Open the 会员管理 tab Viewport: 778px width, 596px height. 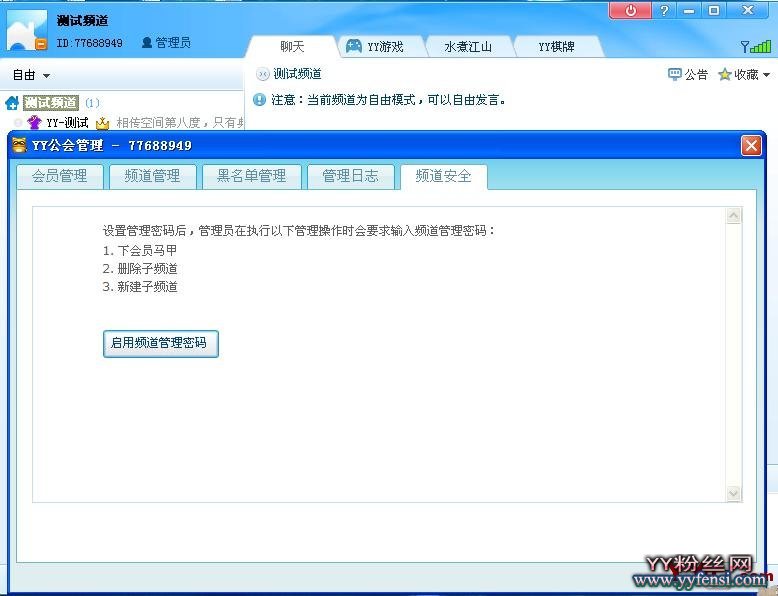tap(60, 176)
